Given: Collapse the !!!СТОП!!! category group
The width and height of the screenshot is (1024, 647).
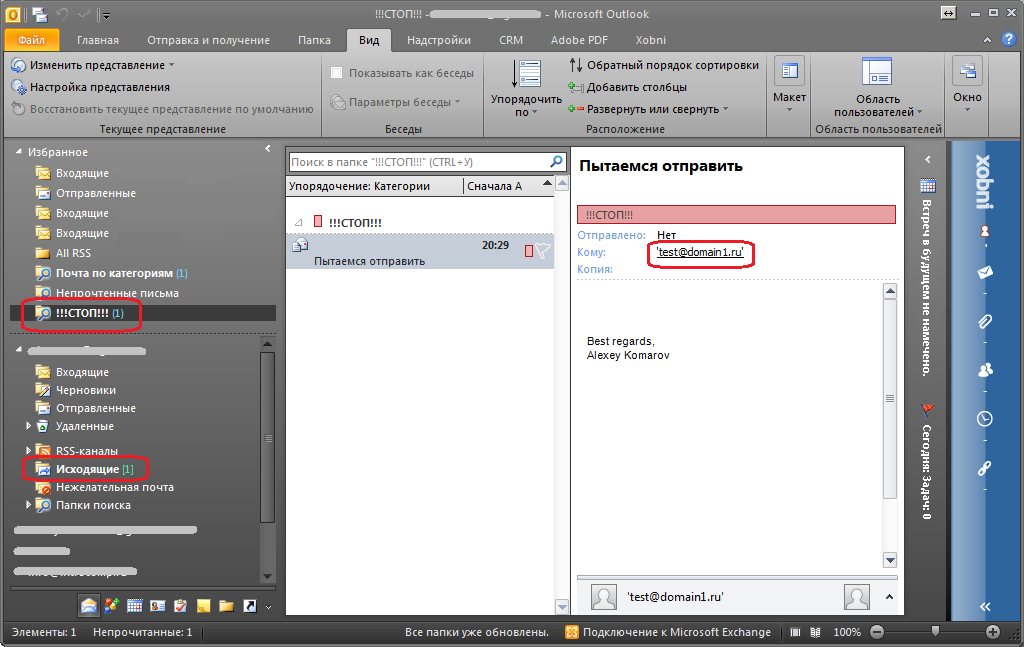Looking at the screenshot, I should [x=298, y=223].
